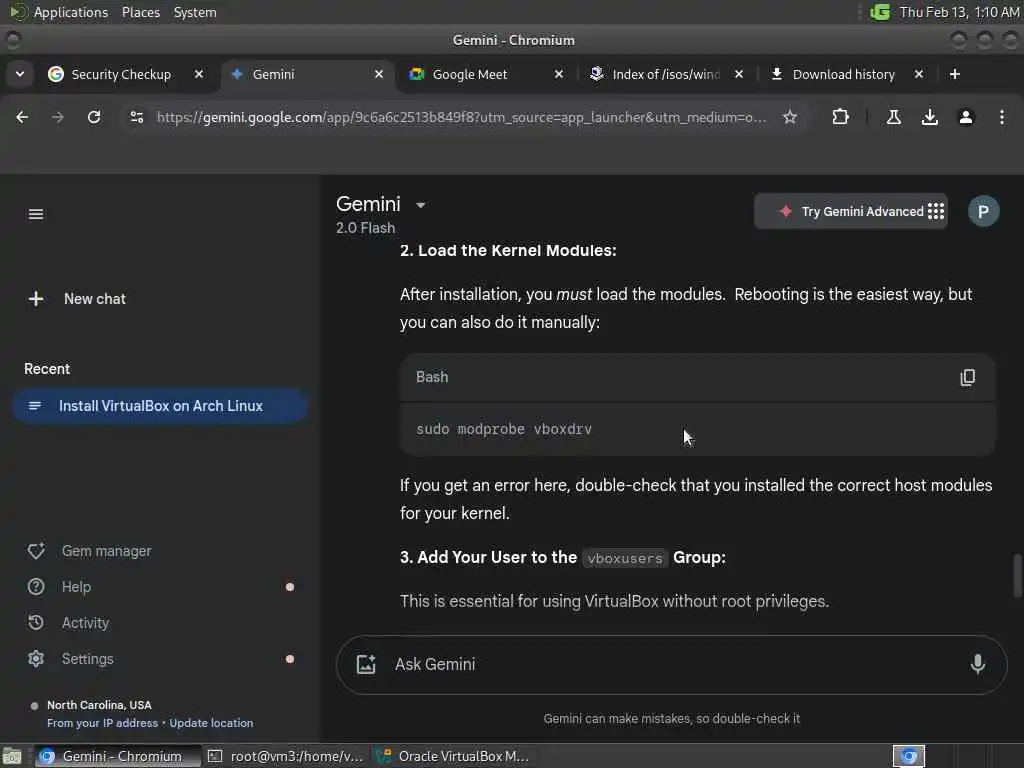Open the Downloads toolbar icon
1024x768 pixels.
tap(929, 117)
